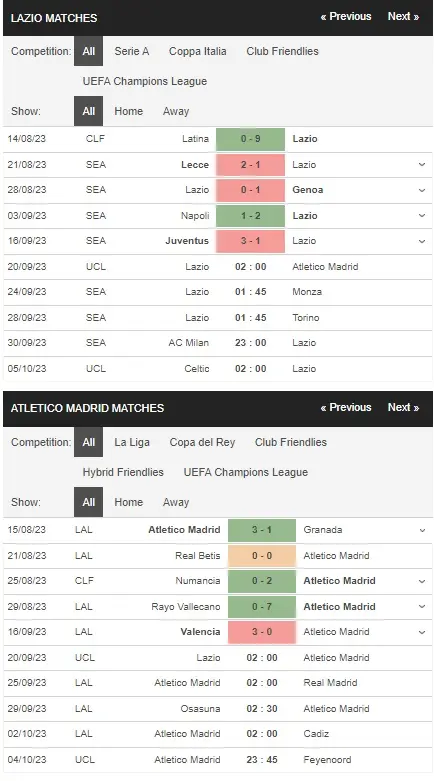Expand the Numancia vs Atletico Madrid chevron
The height and width of the screenshot is (781, 434).
coord(422,581)
